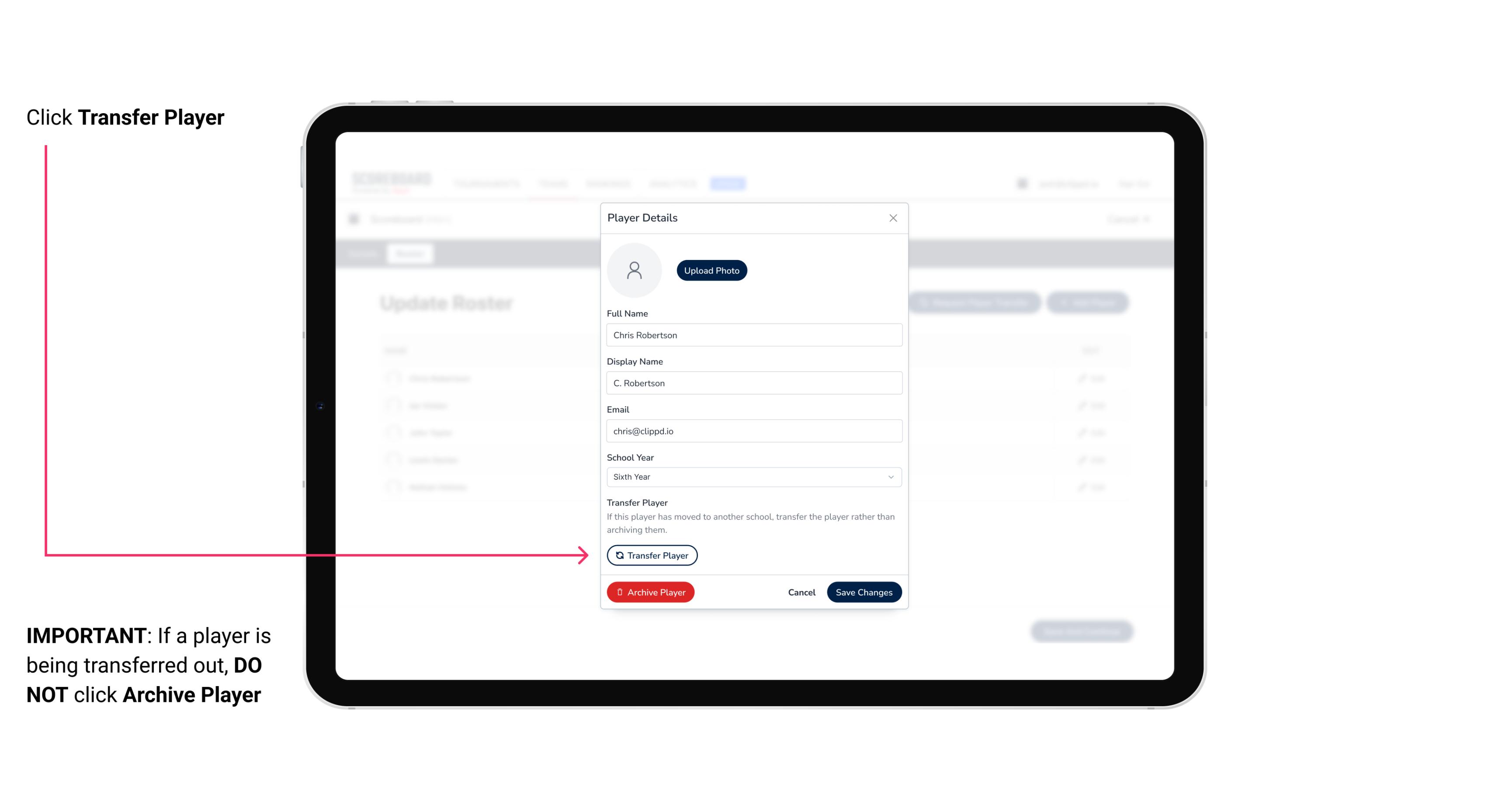Click the Update Roster tab label
Viewport: 1509px width, 812px height.
click(448, 303)
